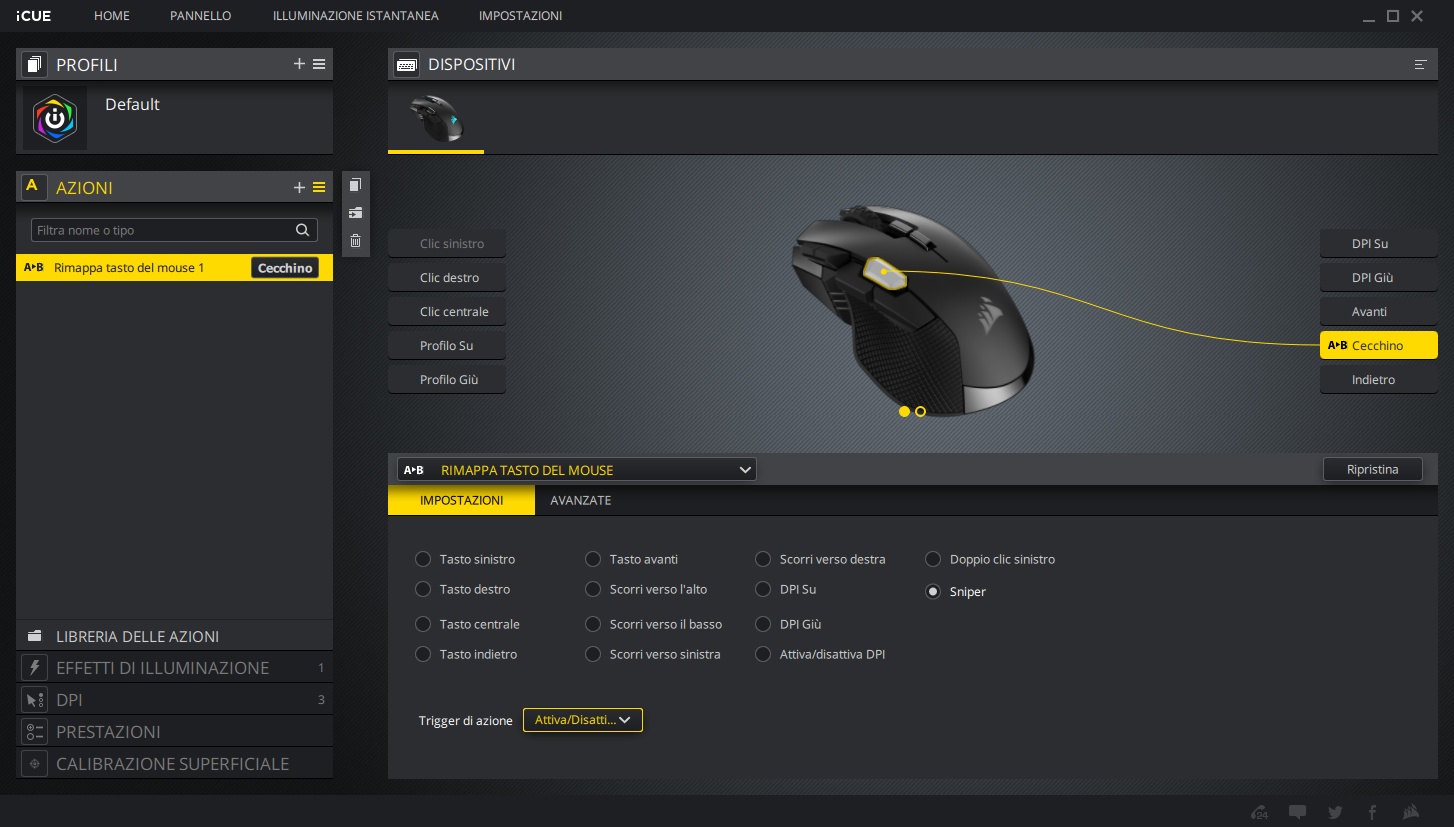This screenshot has height=827, width=1454.
Task: Open the Corsair sails logo in the footer
Action: (1410, 812)
